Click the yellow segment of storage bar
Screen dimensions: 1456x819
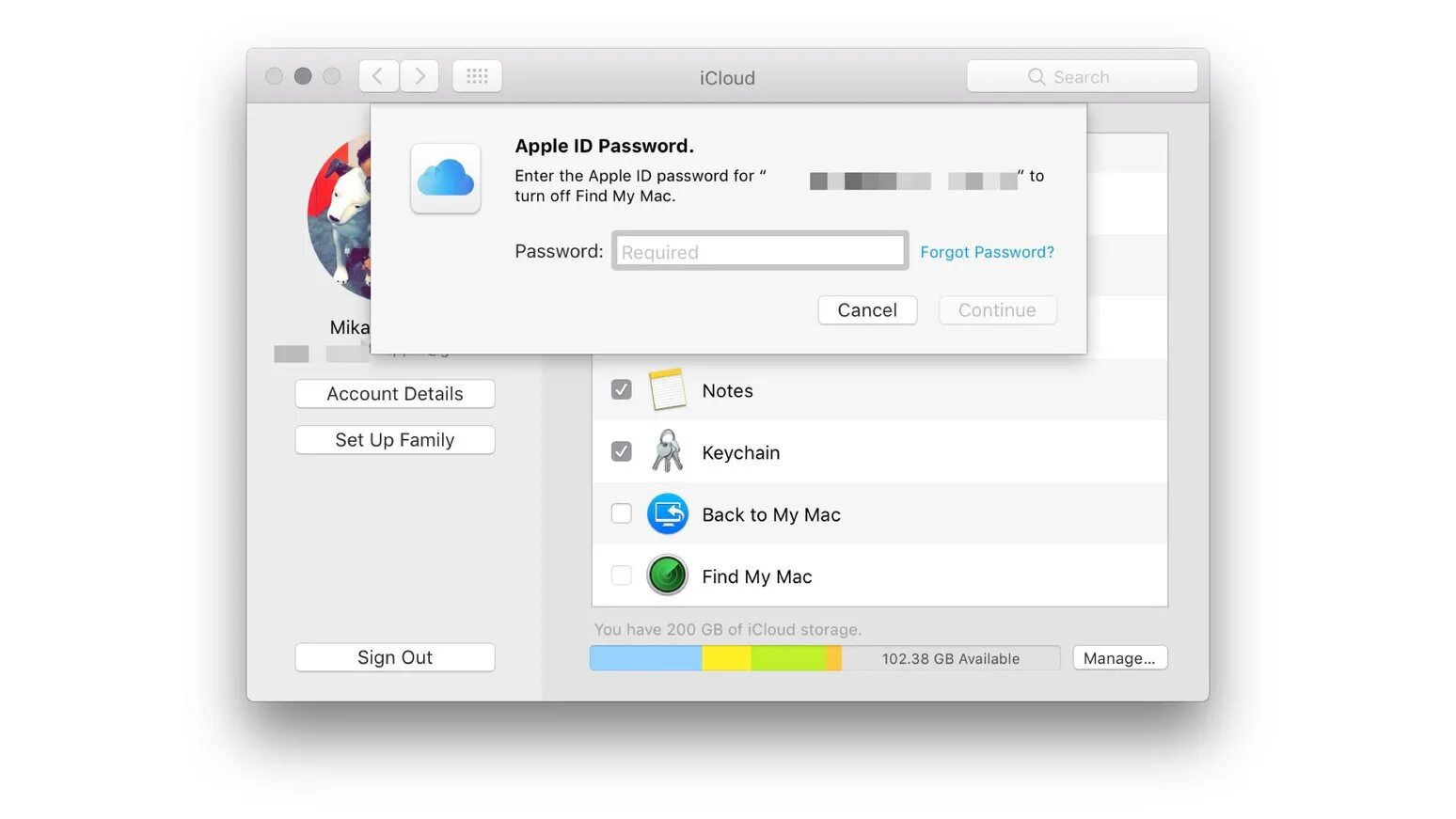pos(726,658)
